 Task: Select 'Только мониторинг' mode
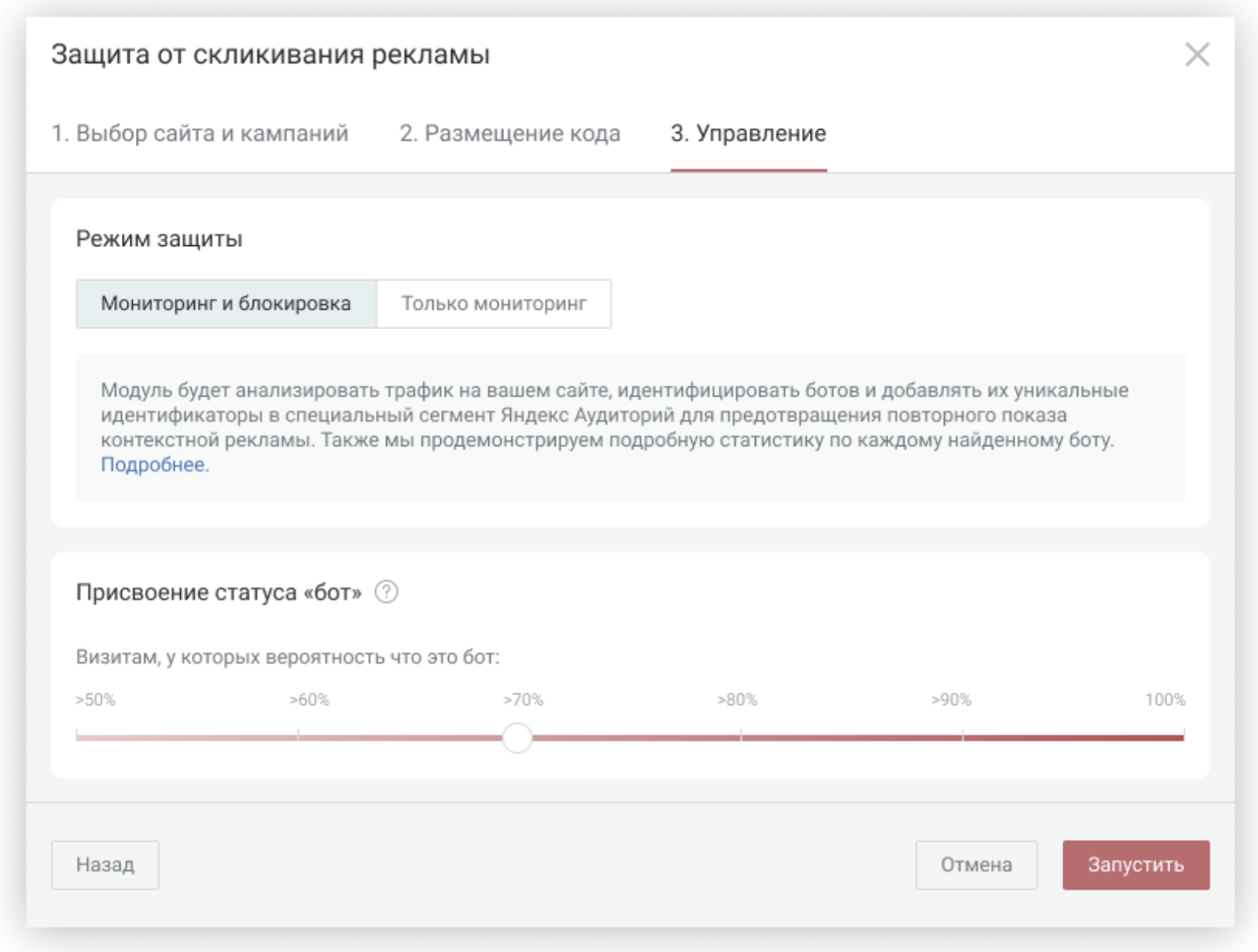[x=494, y=303]
